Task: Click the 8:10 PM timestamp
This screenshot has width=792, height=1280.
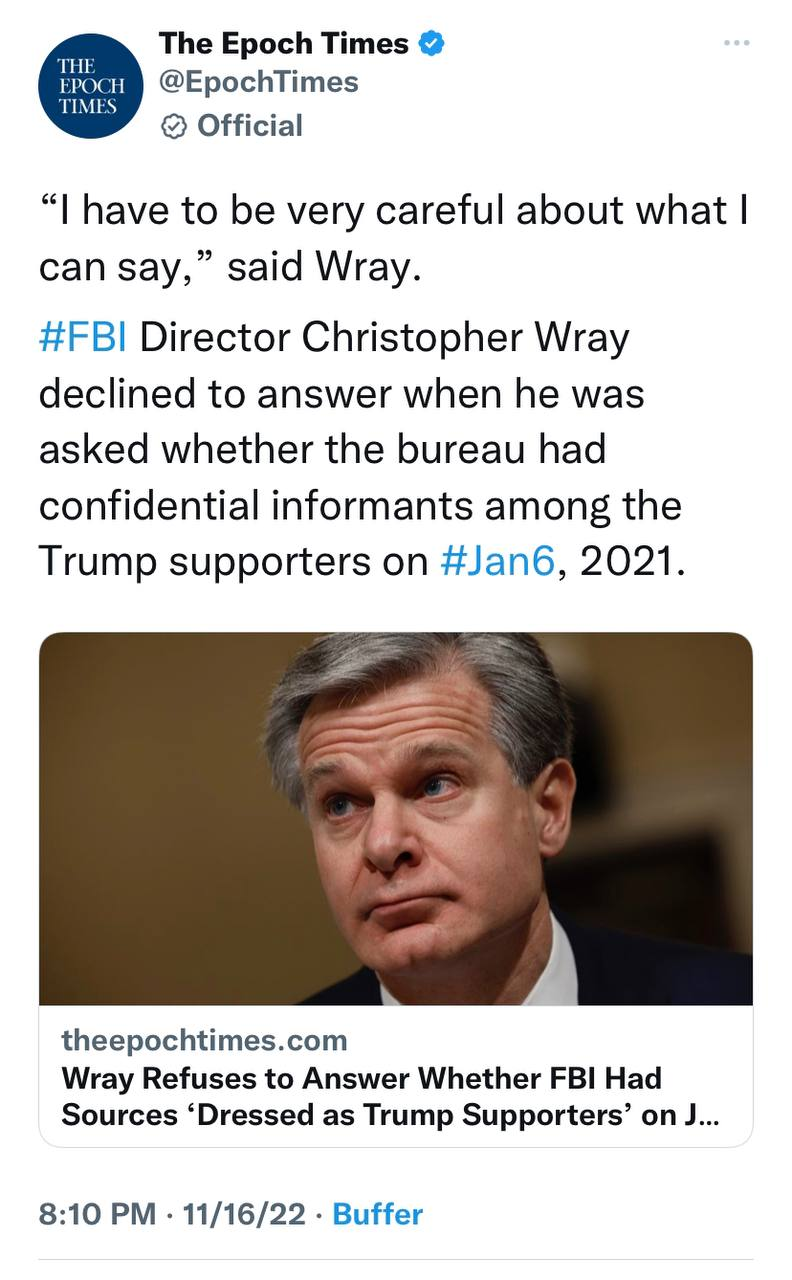Action: [97, 1214]
